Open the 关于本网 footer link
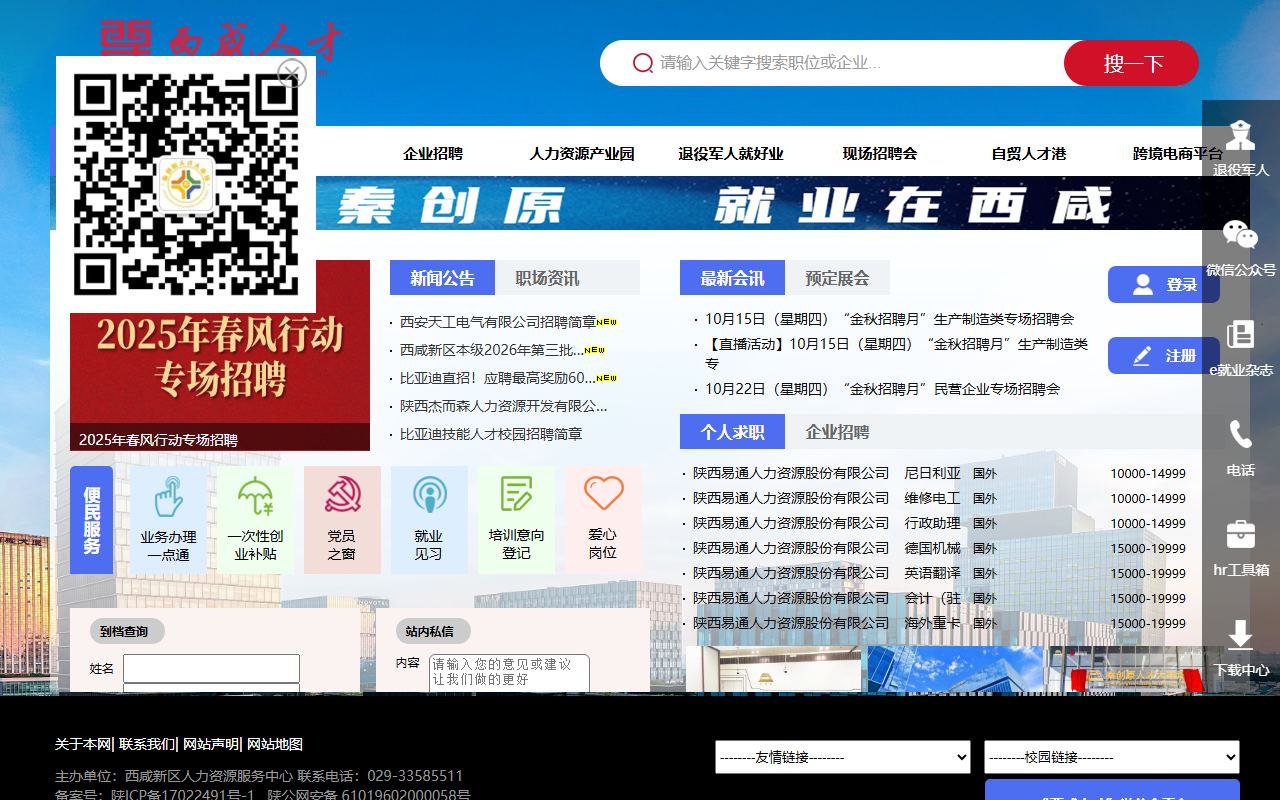Screen dimensions: 1280x800 (83, 744)
